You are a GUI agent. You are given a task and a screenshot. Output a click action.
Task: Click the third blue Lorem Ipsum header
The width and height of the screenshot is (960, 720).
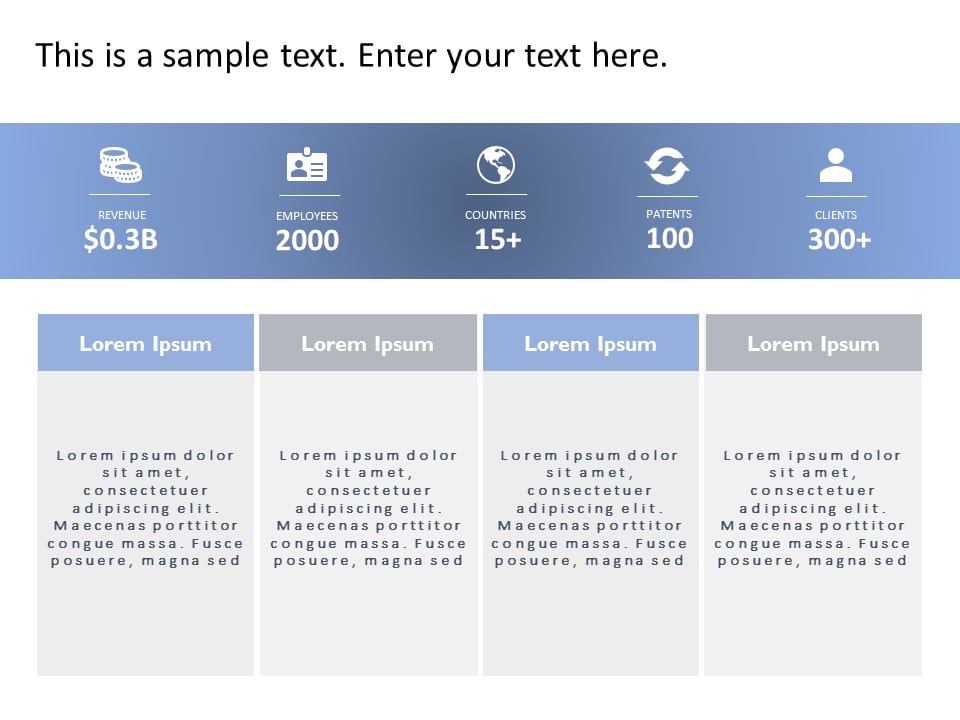click(x=591, y=344)
